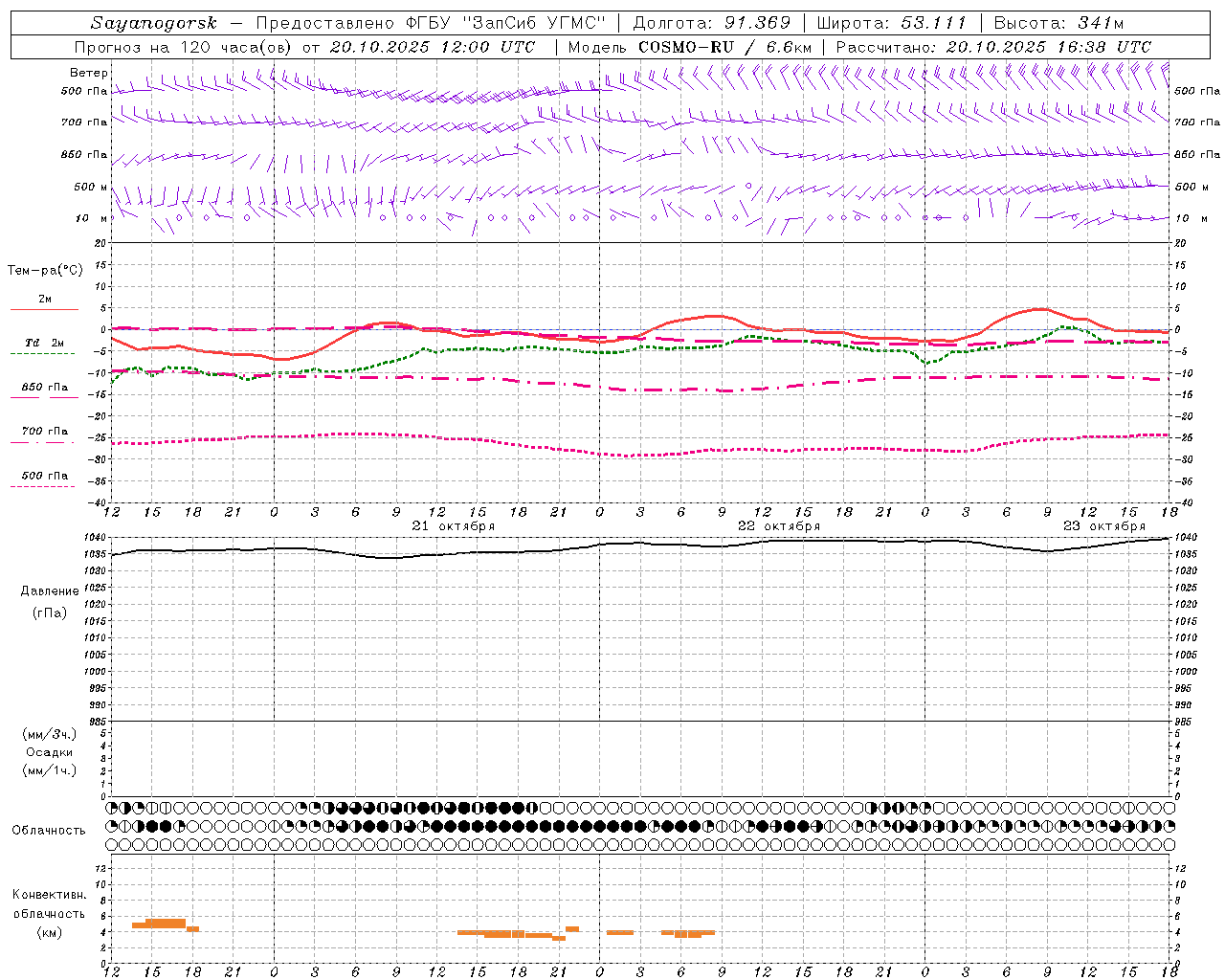The image size is (1225, 980).
Task: Click the solid red 2м temperature legend line
Action: coord(44,309)
